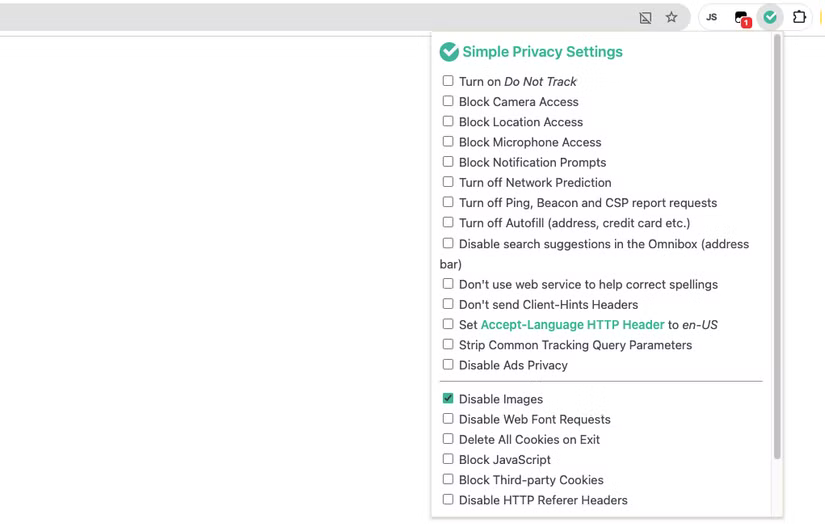Viewport: 825px width, 524px height.
Task: Click the popup's vertical scrollbar
Action: tap(777, 250)
